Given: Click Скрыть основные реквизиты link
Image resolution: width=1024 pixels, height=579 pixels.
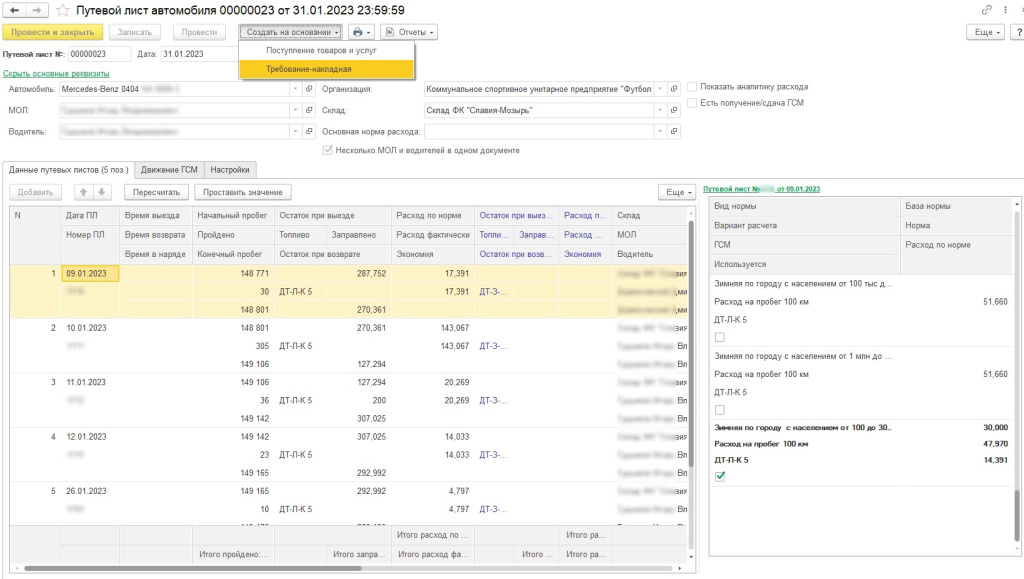Looking at the screenshot, I should point(56,74).
